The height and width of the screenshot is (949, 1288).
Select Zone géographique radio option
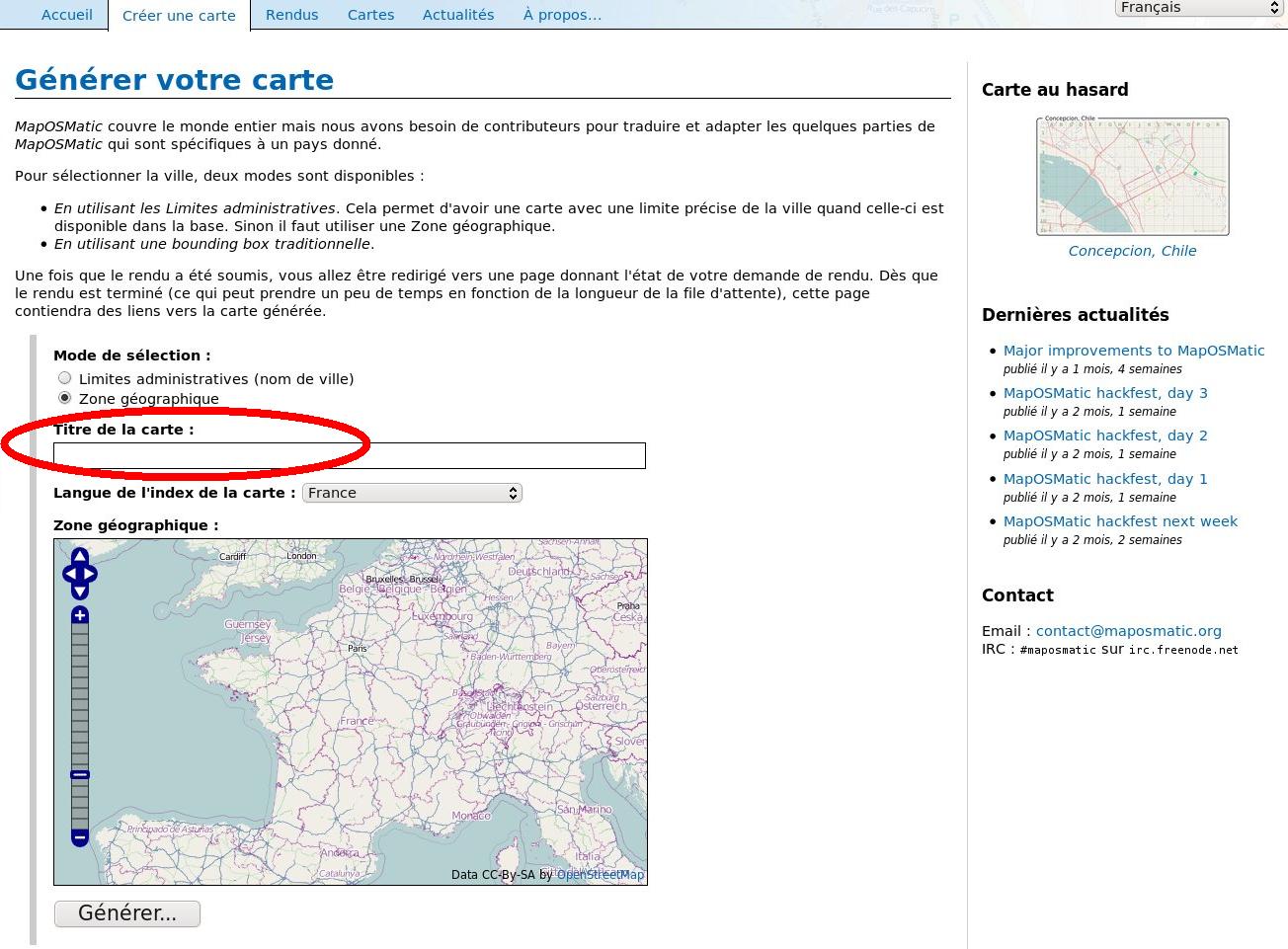[65, 398]
